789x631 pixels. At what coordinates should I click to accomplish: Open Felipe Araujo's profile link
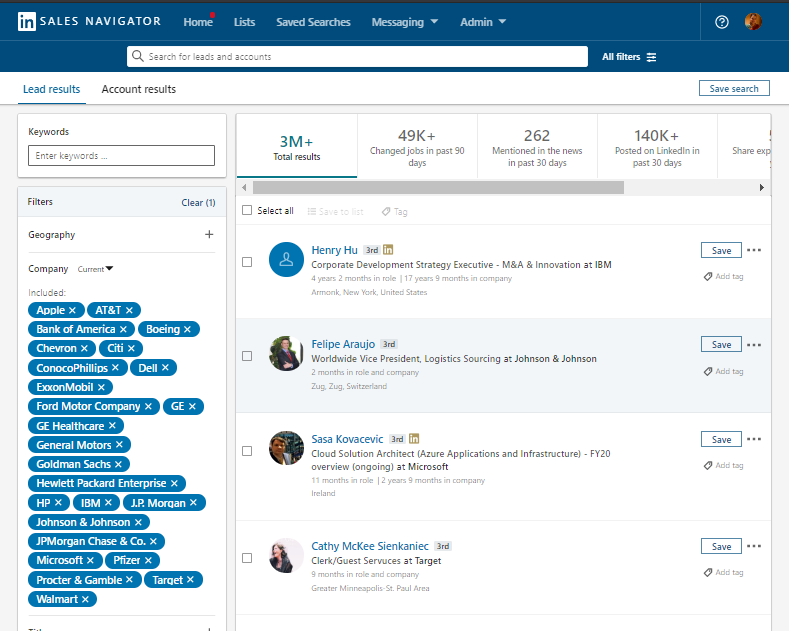point(343,344)
